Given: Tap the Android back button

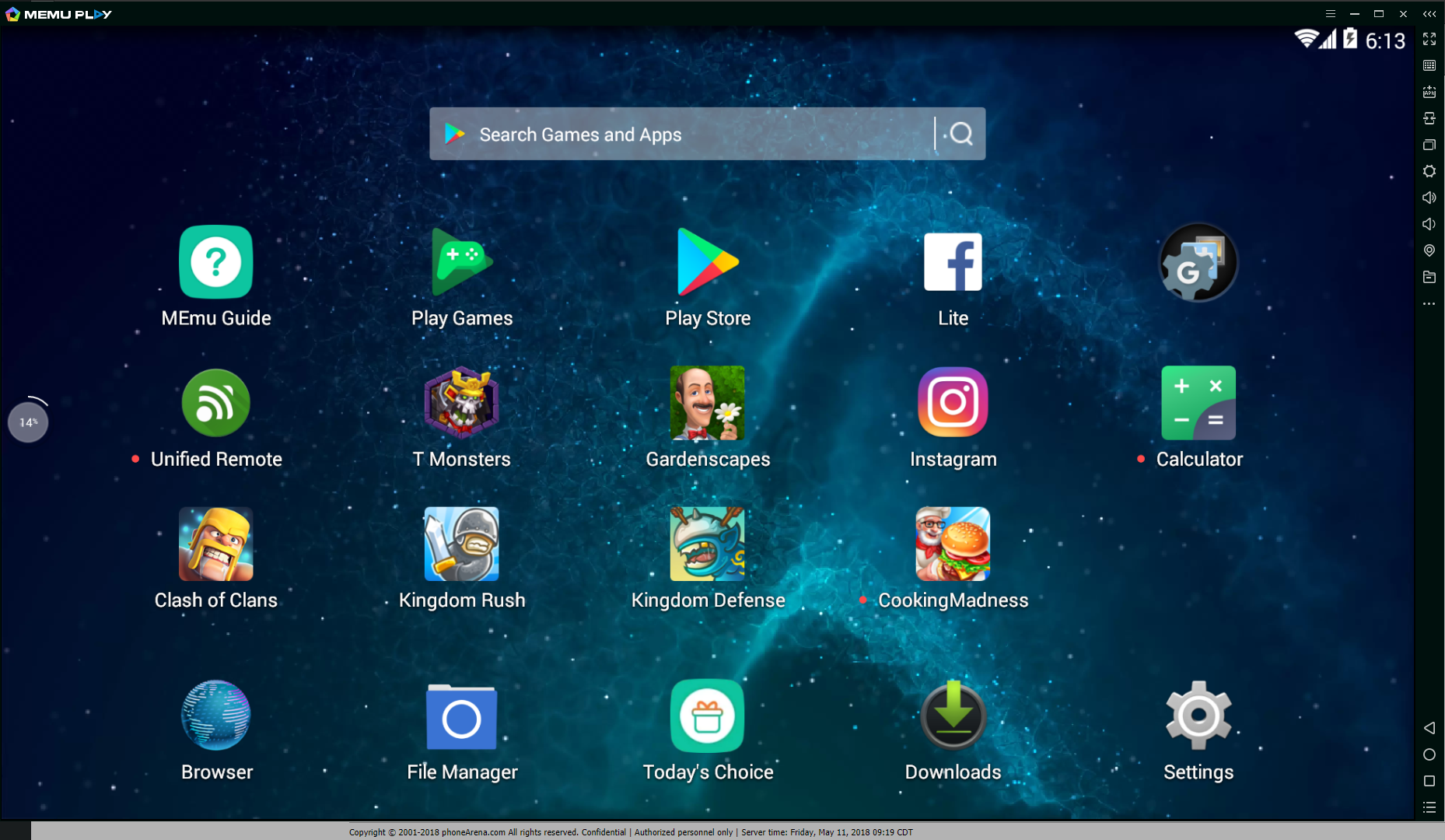Looking at the screenshot, I should (x=1429, y=728).
